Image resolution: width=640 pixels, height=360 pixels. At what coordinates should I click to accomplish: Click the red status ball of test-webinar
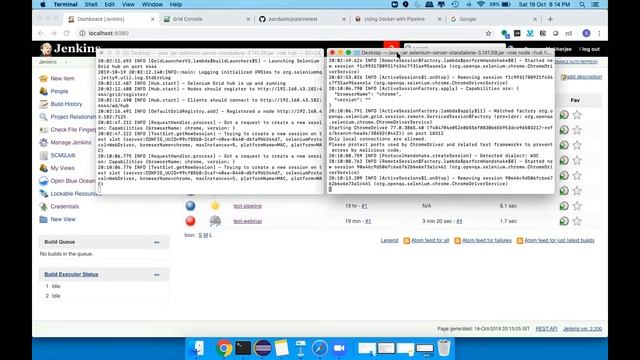point(190,221)
